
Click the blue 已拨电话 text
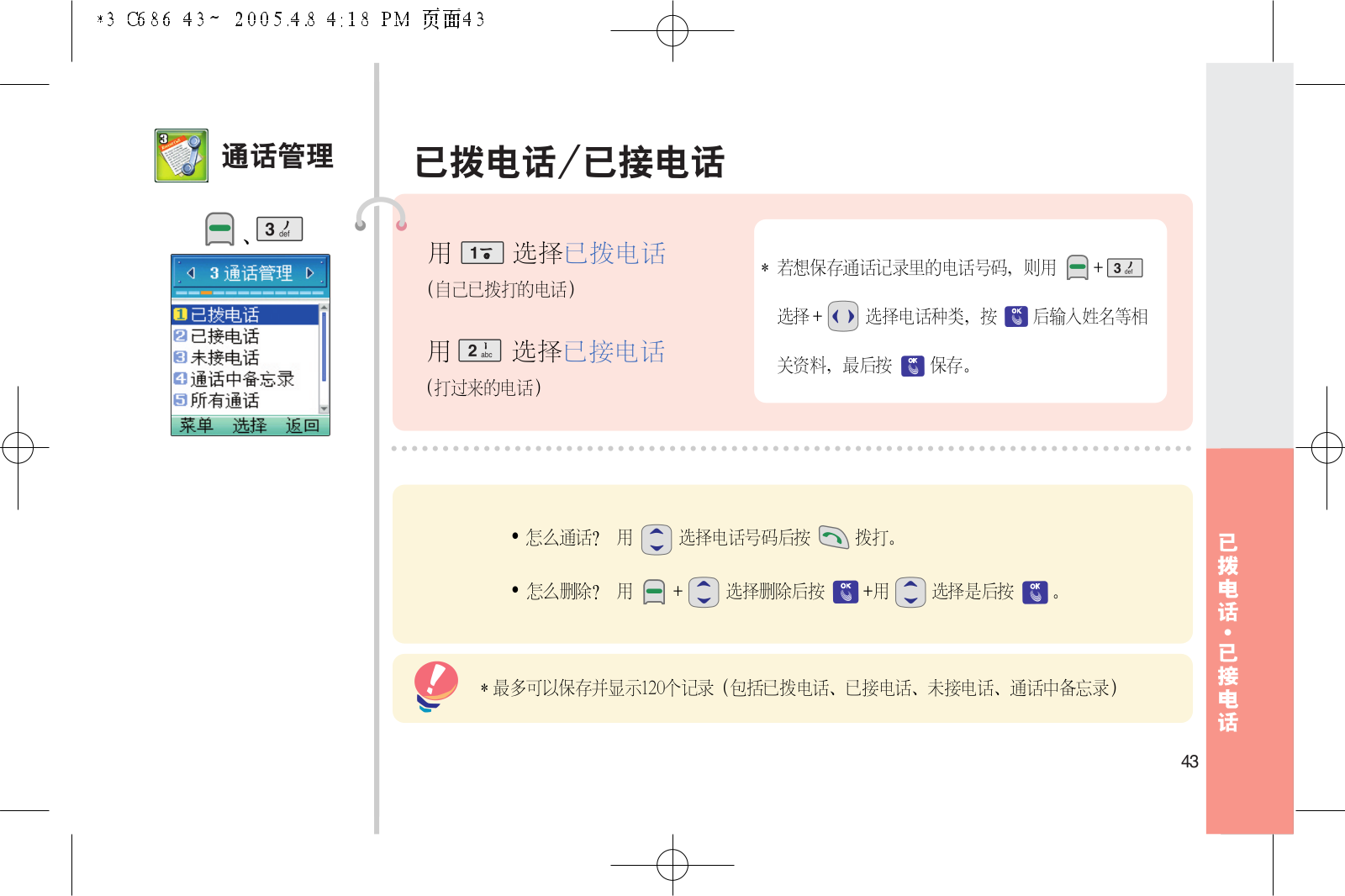(615, 253)
